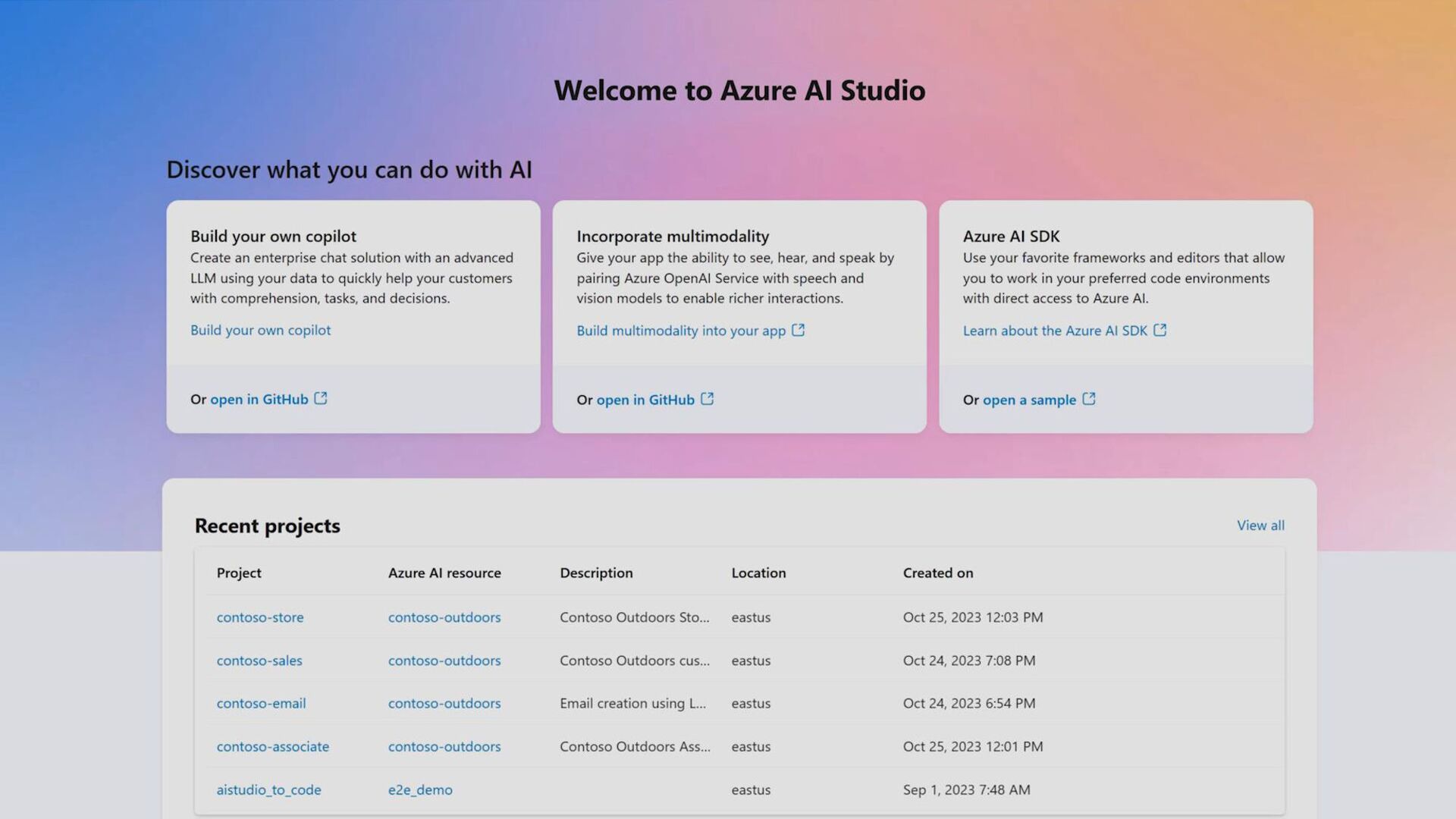Click 'Oct 24, 2023 7:08 PM' date cell
Screen dimensions: 1456x819
(969, 661)
